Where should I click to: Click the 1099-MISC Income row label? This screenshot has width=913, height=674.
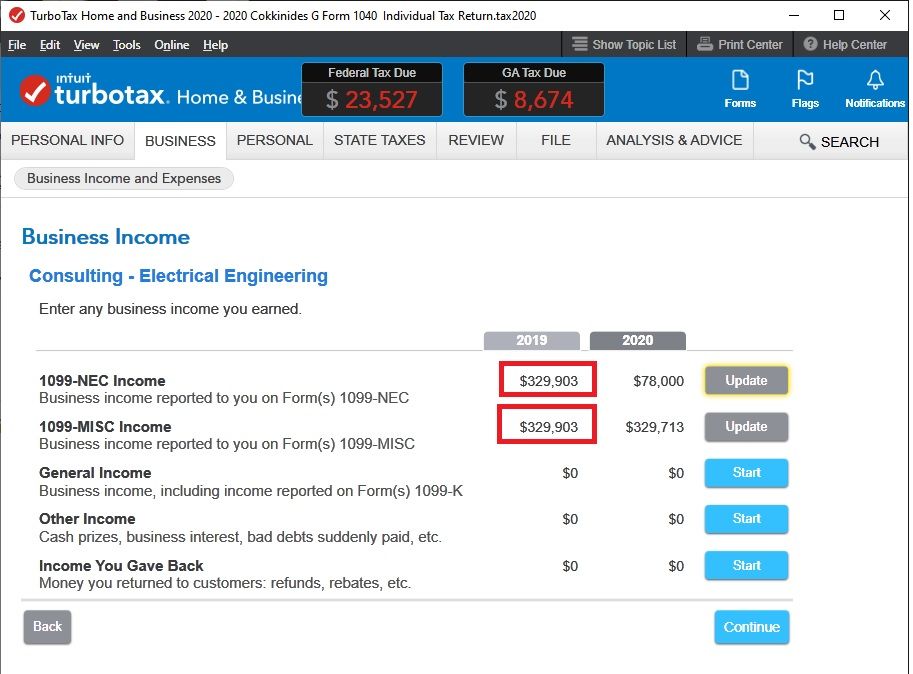pyautogui.click(x=105, y=427)
